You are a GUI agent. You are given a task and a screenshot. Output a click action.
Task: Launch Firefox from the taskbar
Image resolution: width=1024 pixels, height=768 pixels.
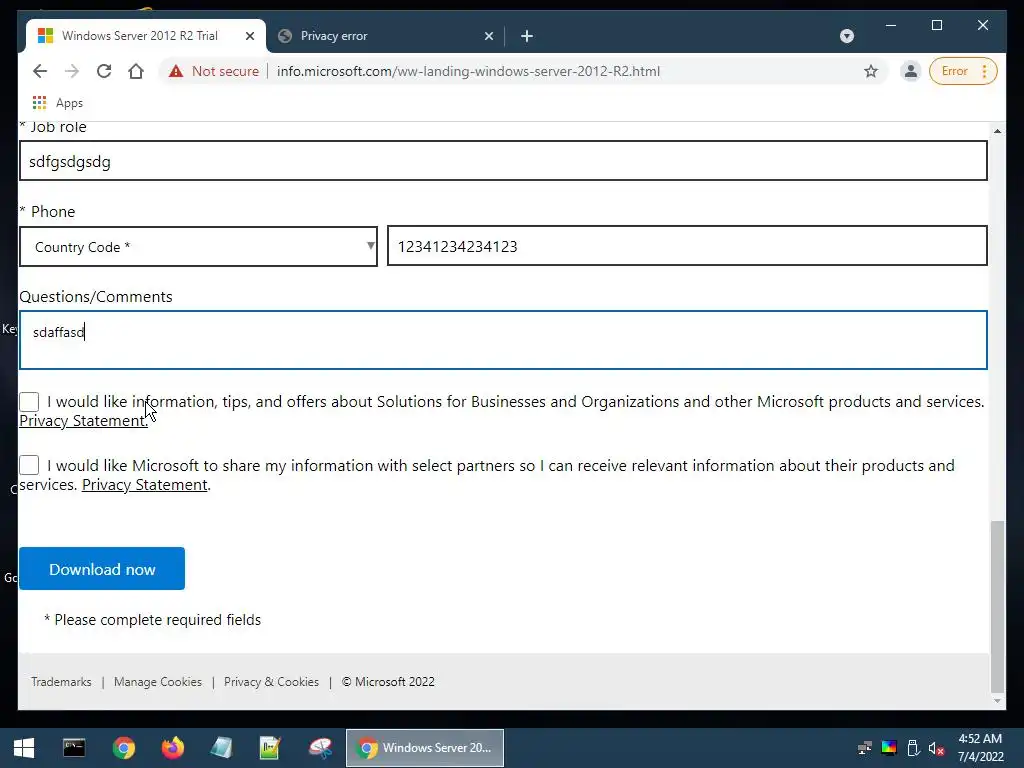click(172, 748)
